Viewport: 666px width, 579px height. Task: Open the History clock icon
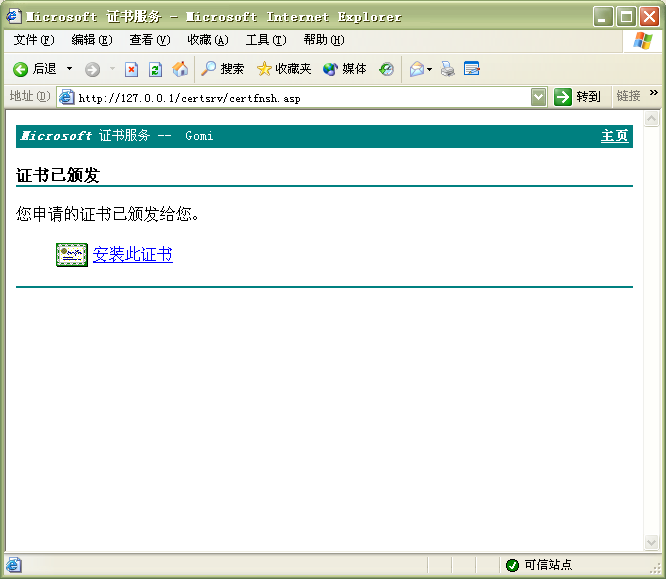click(x=386, y=69)
